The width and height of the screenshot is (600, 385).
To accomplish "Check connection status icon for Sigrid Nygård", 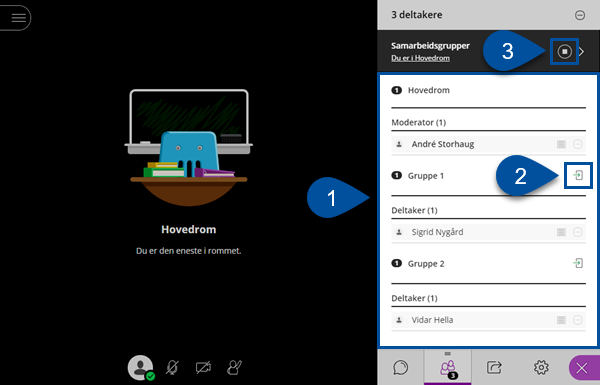I will pos(561,232).
